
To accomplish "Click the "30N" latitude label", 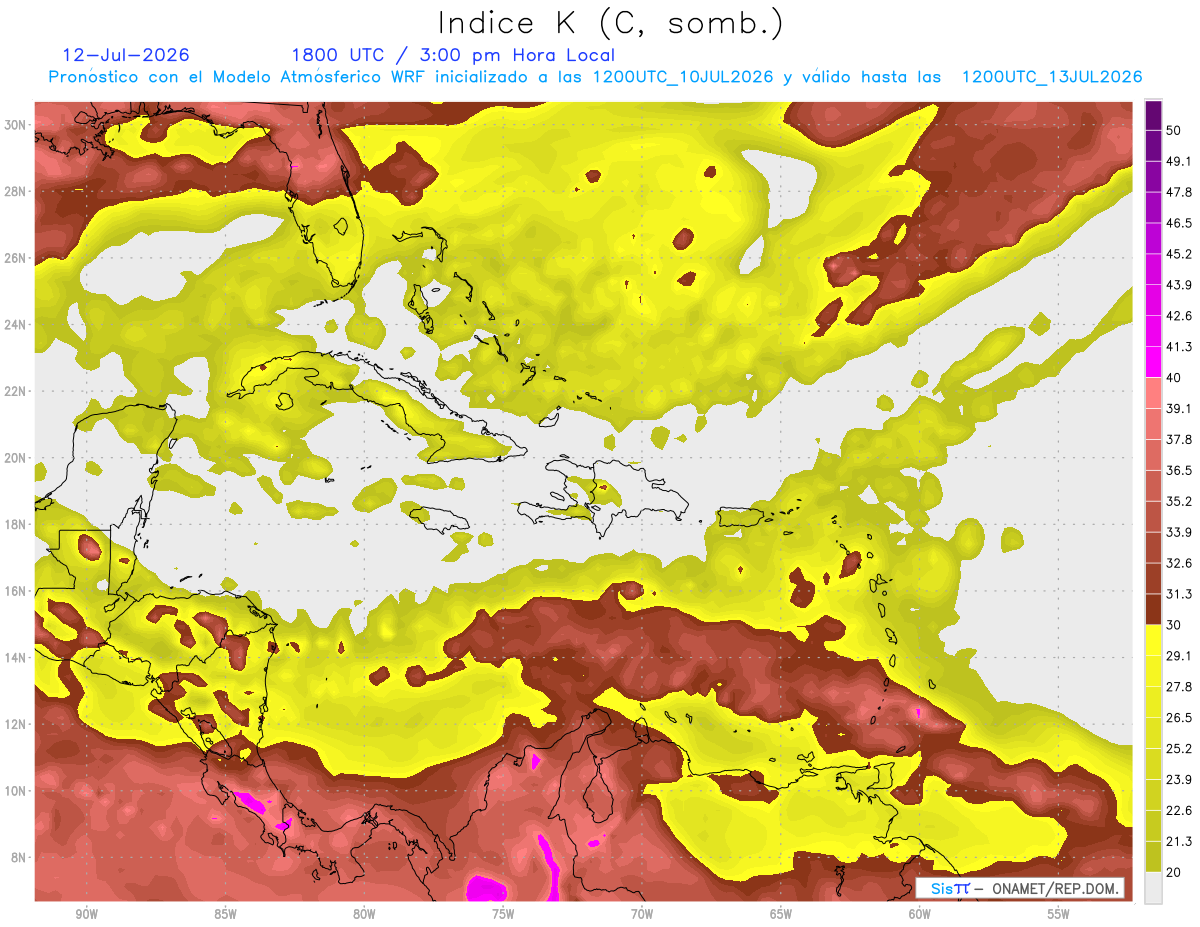I will 15,125.
